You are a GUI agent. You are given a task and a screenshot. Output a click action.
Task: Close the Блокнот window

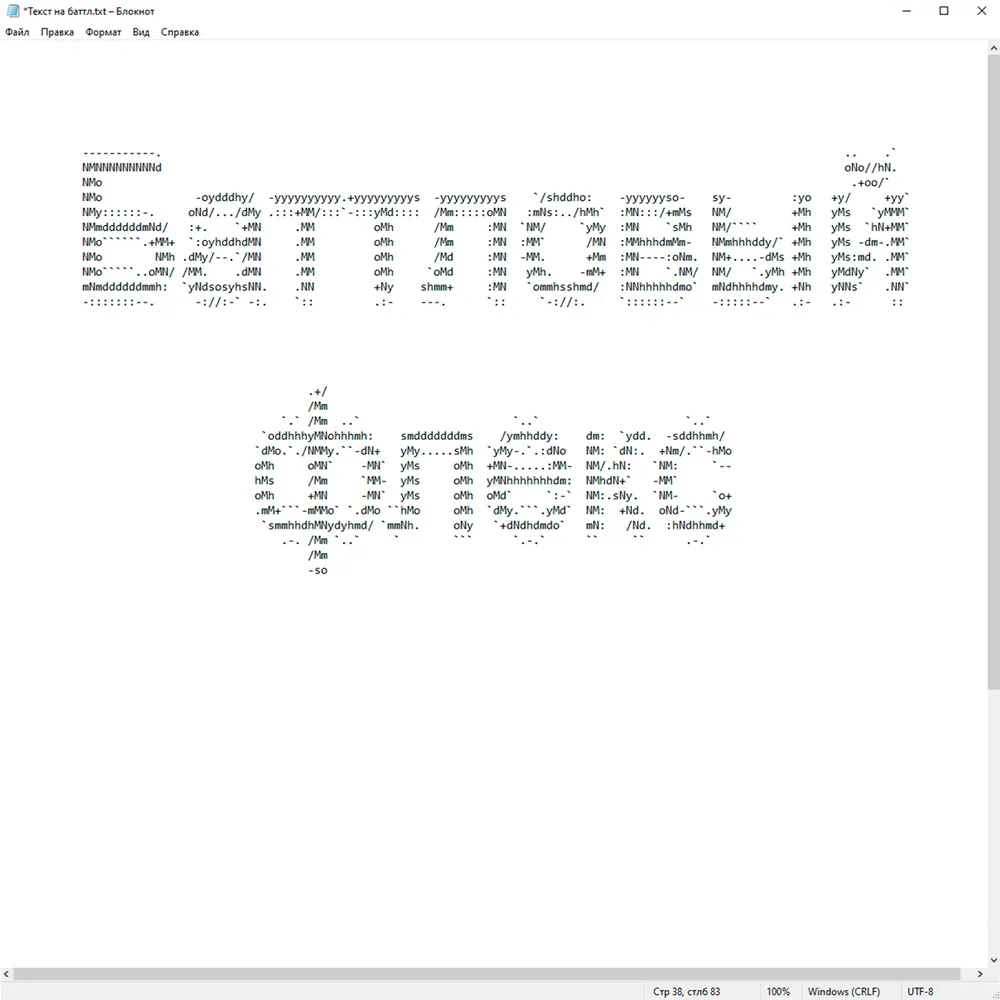982,11
